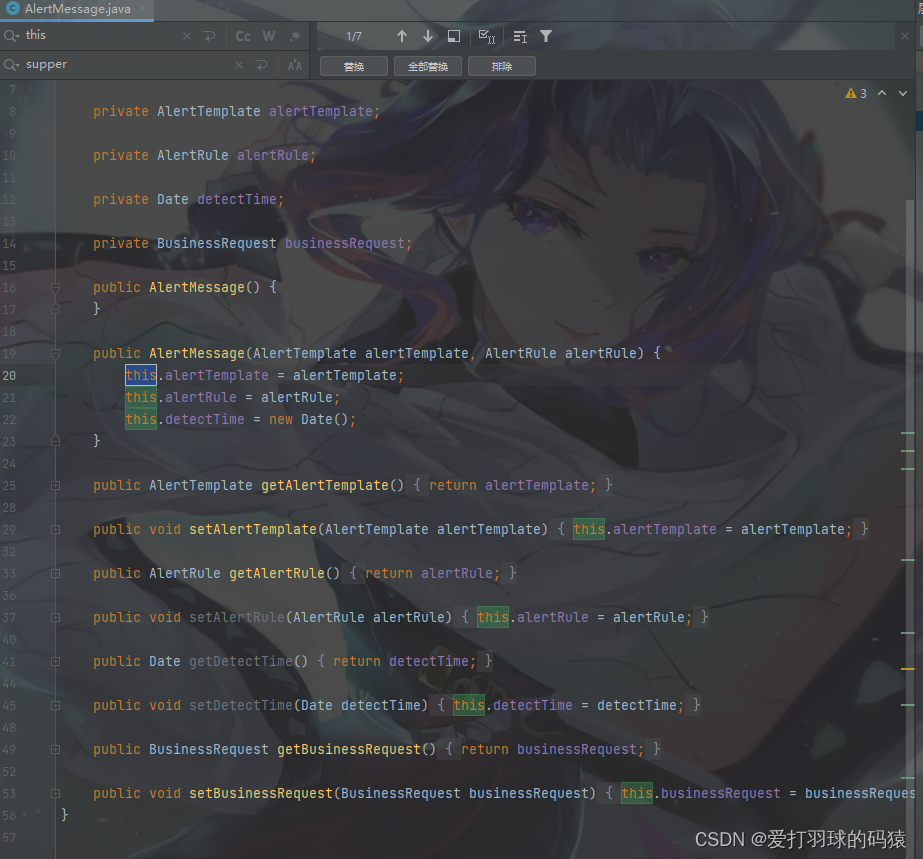
Task: Expand setBusinessRequest fold at line 53
Action: 55,794
